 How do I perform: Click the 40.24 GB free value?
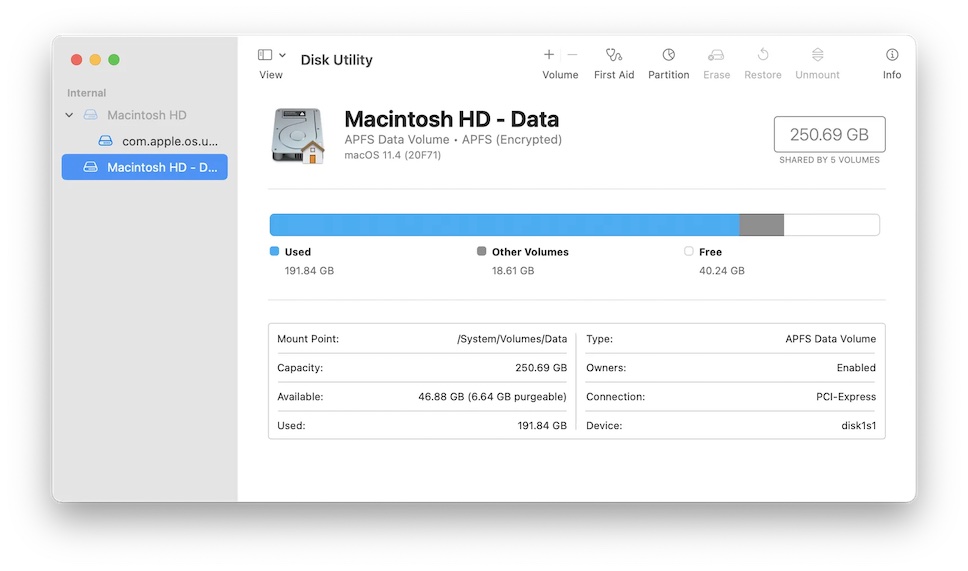click(722, 270)
